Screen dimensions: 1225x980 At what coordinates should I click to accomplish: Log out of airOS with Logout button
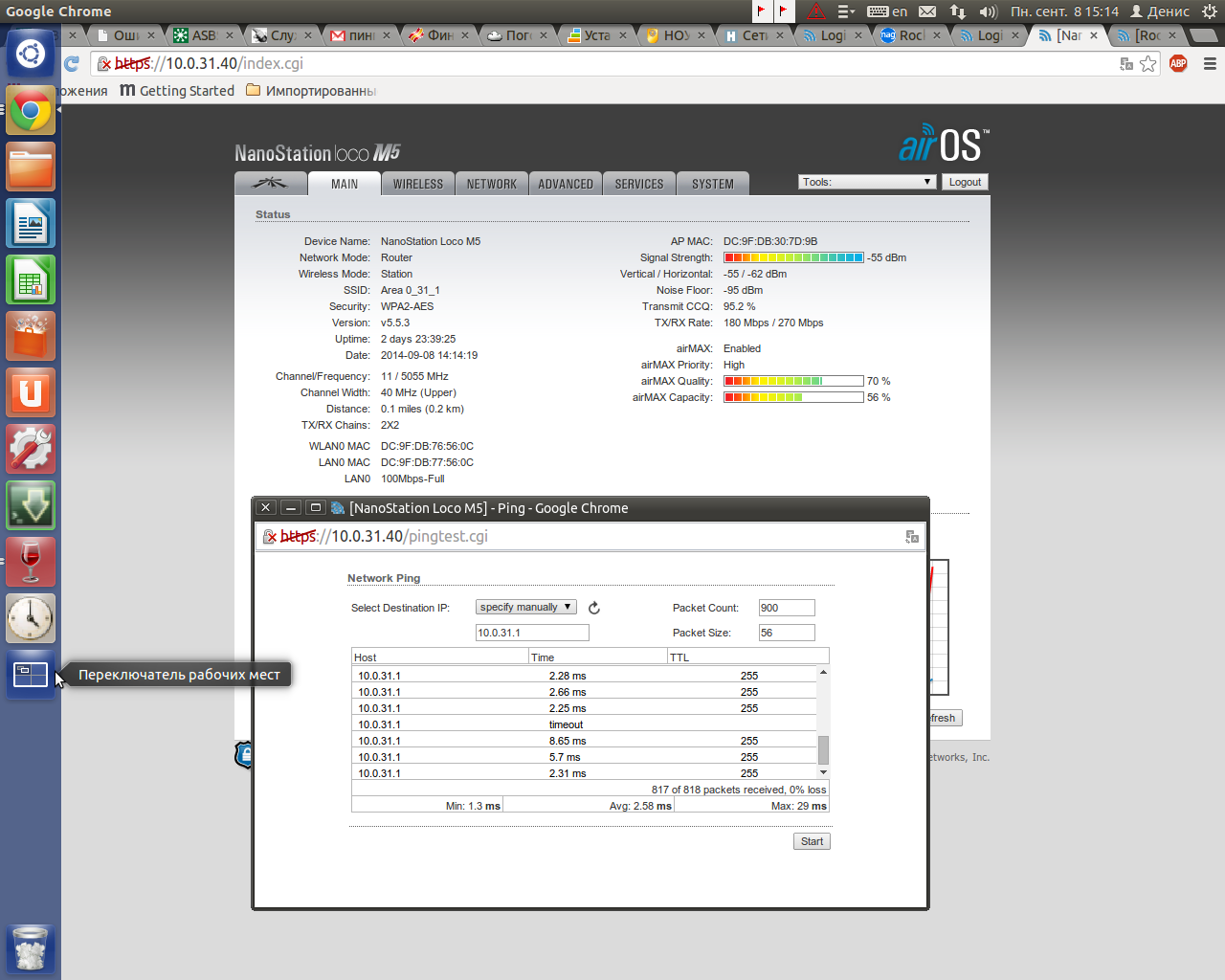(x=965, y=182)
